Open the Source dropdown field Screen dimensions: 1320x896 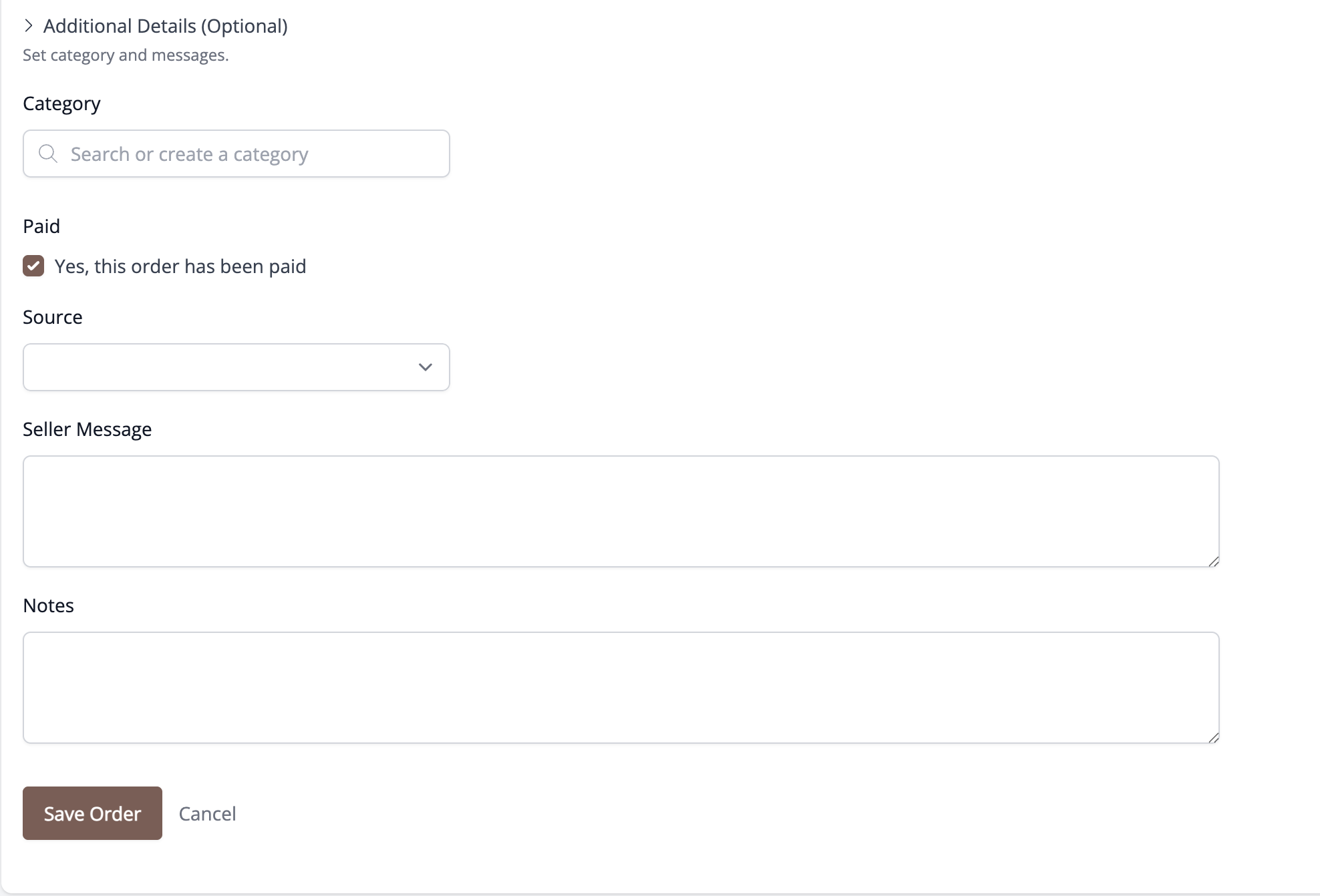click(236, 367)
